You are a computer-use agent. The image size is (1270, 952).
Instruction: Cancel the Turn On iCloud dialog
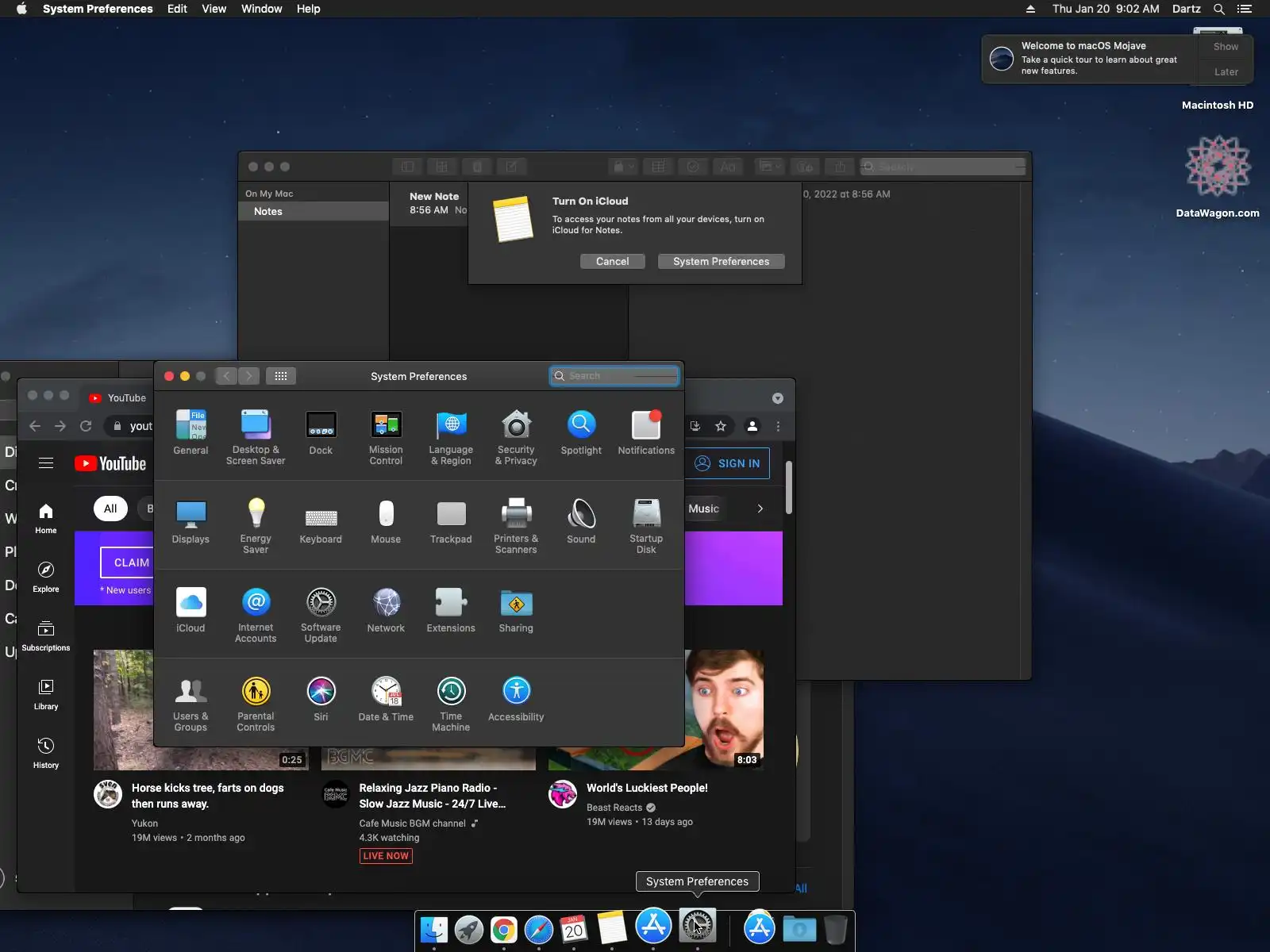click(612, 262)
